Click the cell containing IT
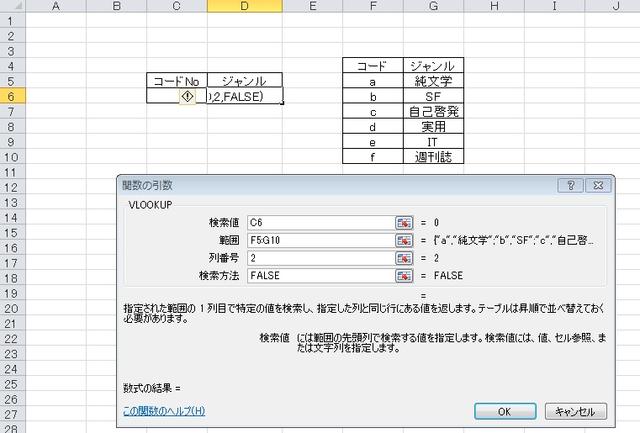Image resolution: width=640 pixels, height=433 pixels. (433, 142)
